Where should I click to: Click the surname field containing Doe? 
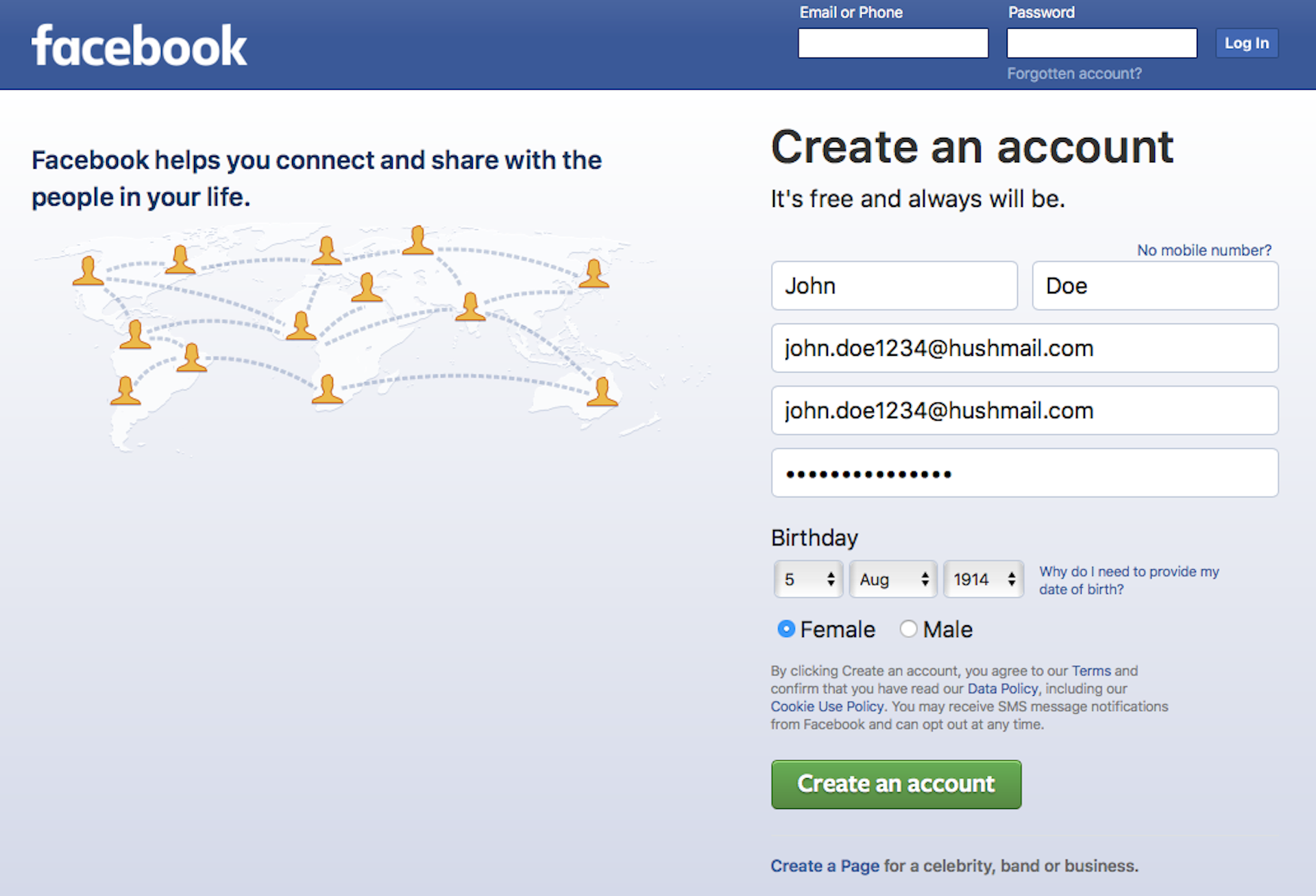pyautogui.click(x=1155, y=286)
